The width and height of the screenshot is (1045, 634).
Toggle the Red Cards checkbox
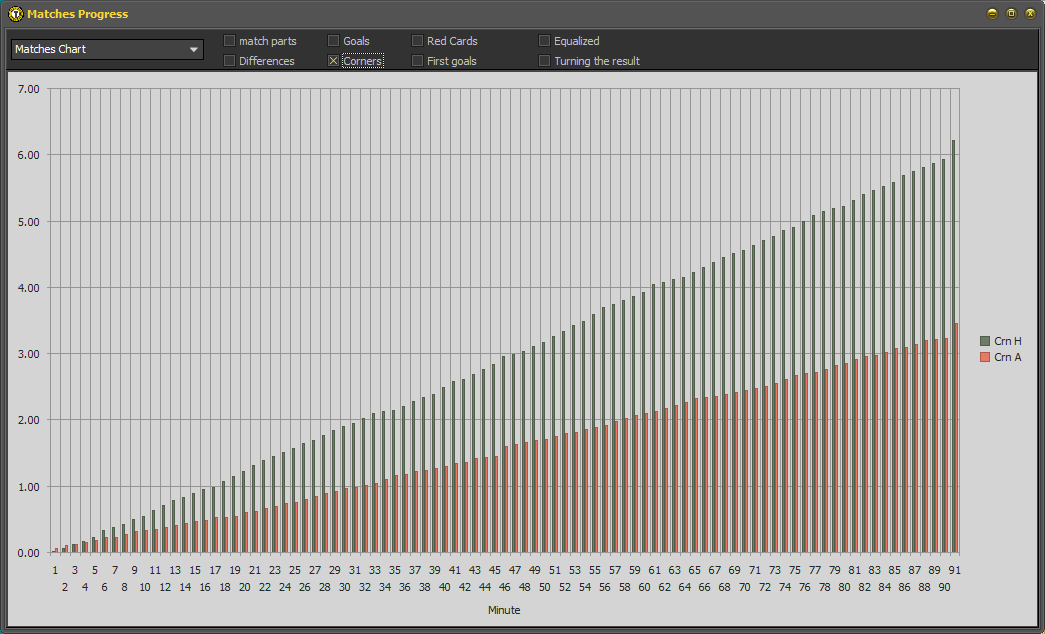418,41
